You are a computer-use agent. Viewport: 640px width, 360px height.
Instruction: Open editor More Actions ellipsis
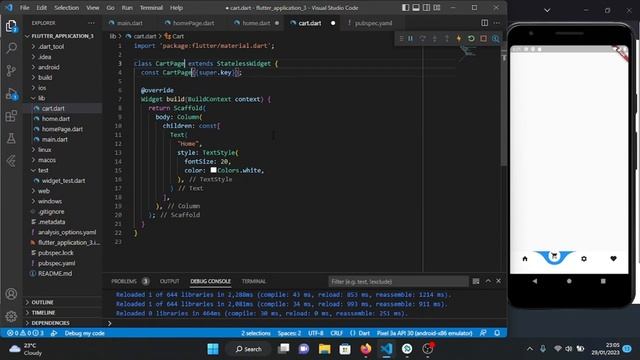click(x=497, y=23)
